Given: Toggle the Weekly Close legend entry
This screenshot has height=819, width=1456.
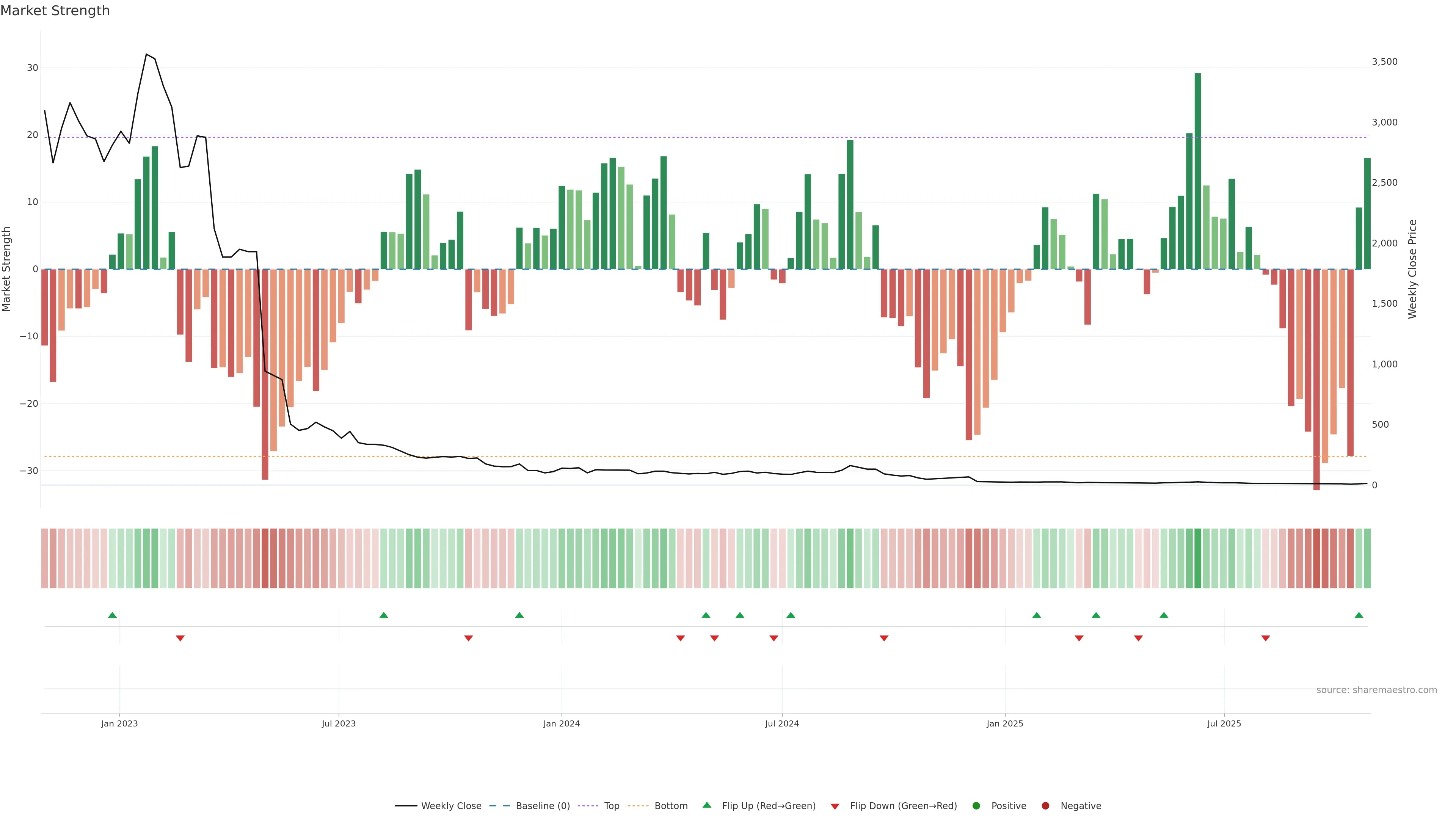Looking at the screenshot, I should click(450, 806).
